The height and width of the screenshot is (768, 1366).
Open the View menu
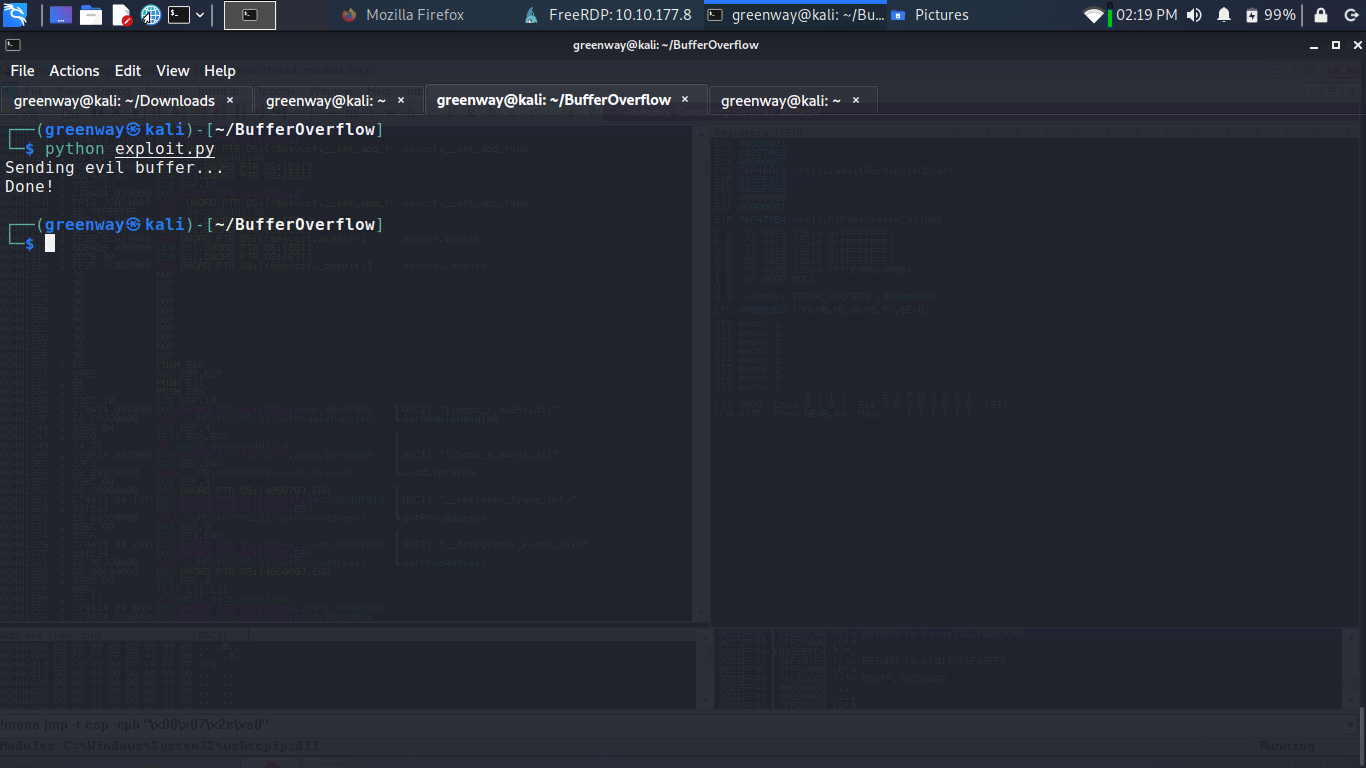tap(172, 71)
